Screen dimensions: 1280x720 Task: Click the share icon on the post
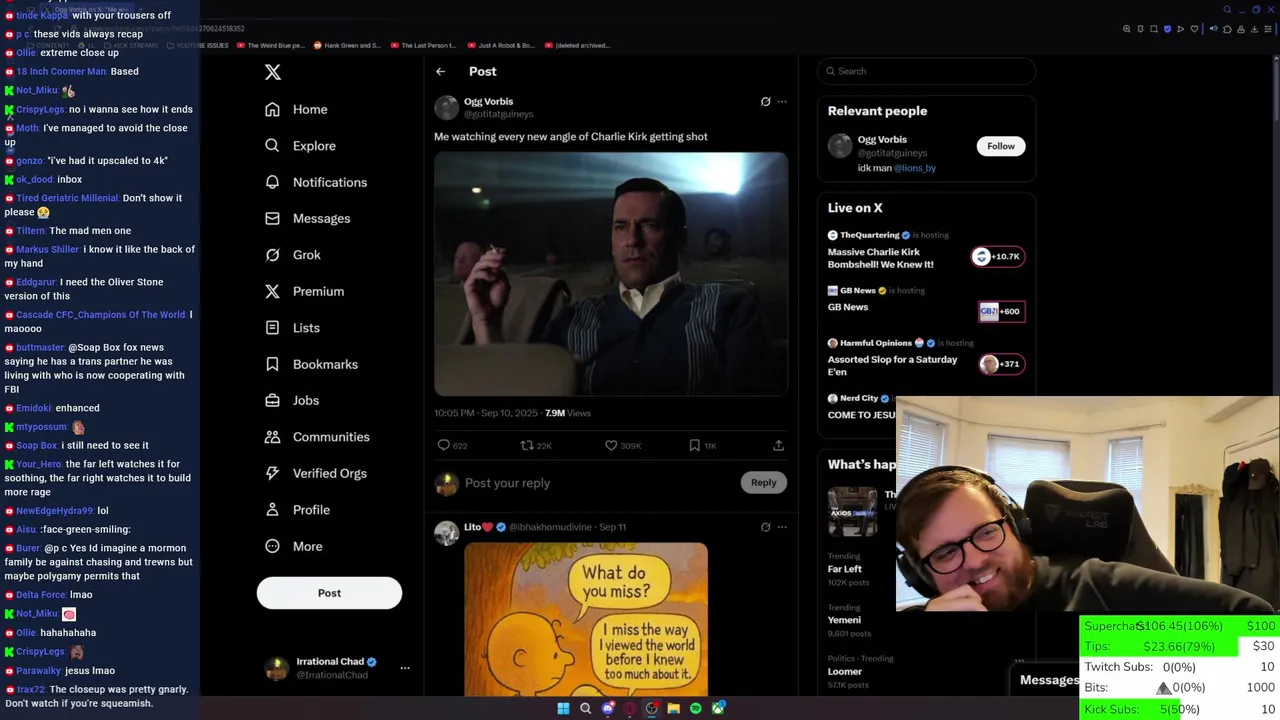point(778,445)
